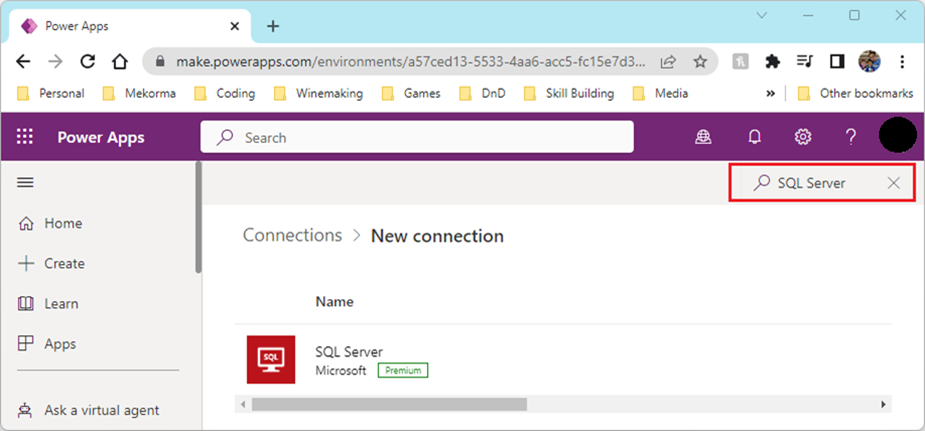This screenshot has width=925, height=431.
Task: Open the Coding bookmarks folder
Action: pos(225,93)
